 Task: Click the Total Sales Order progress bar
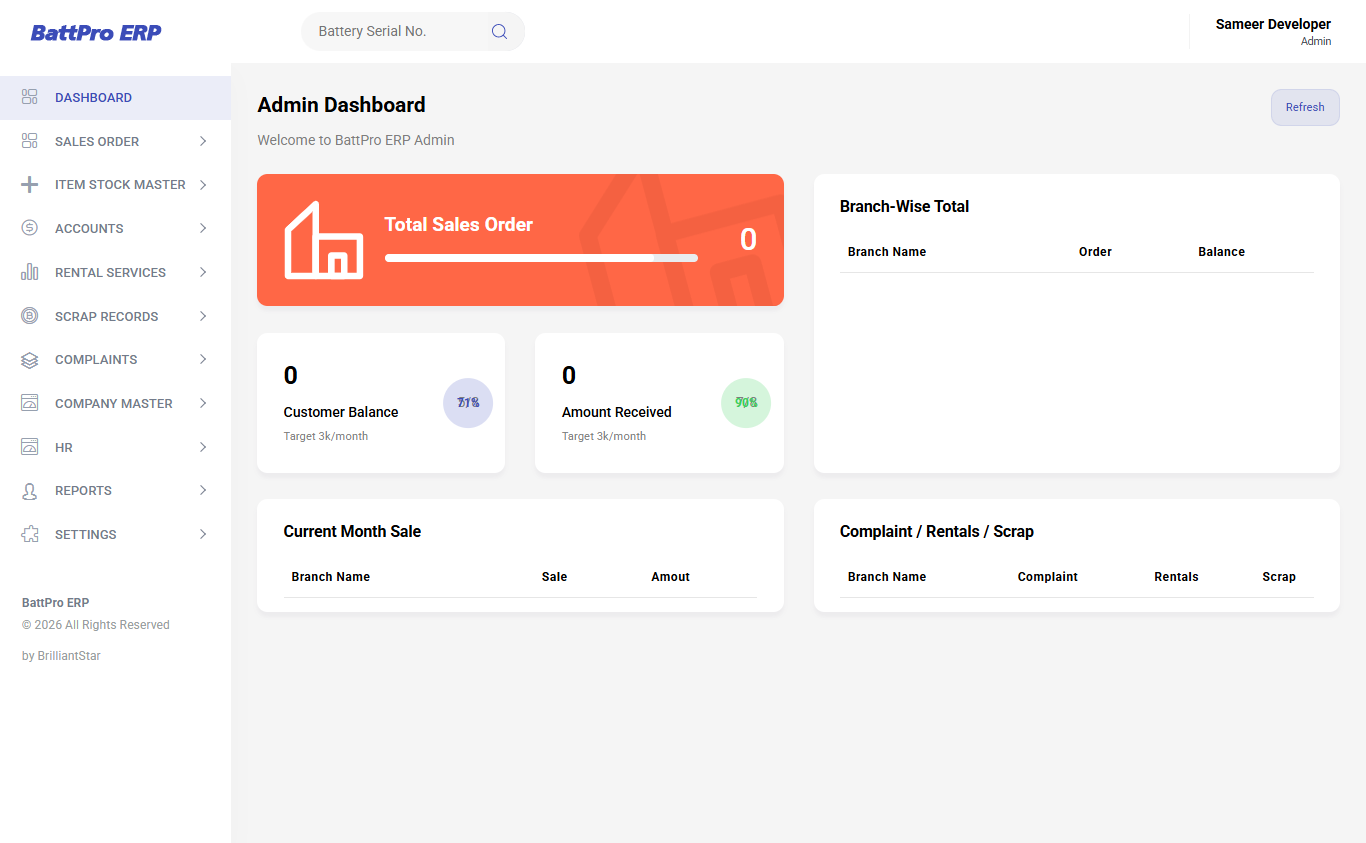point(541,258)
